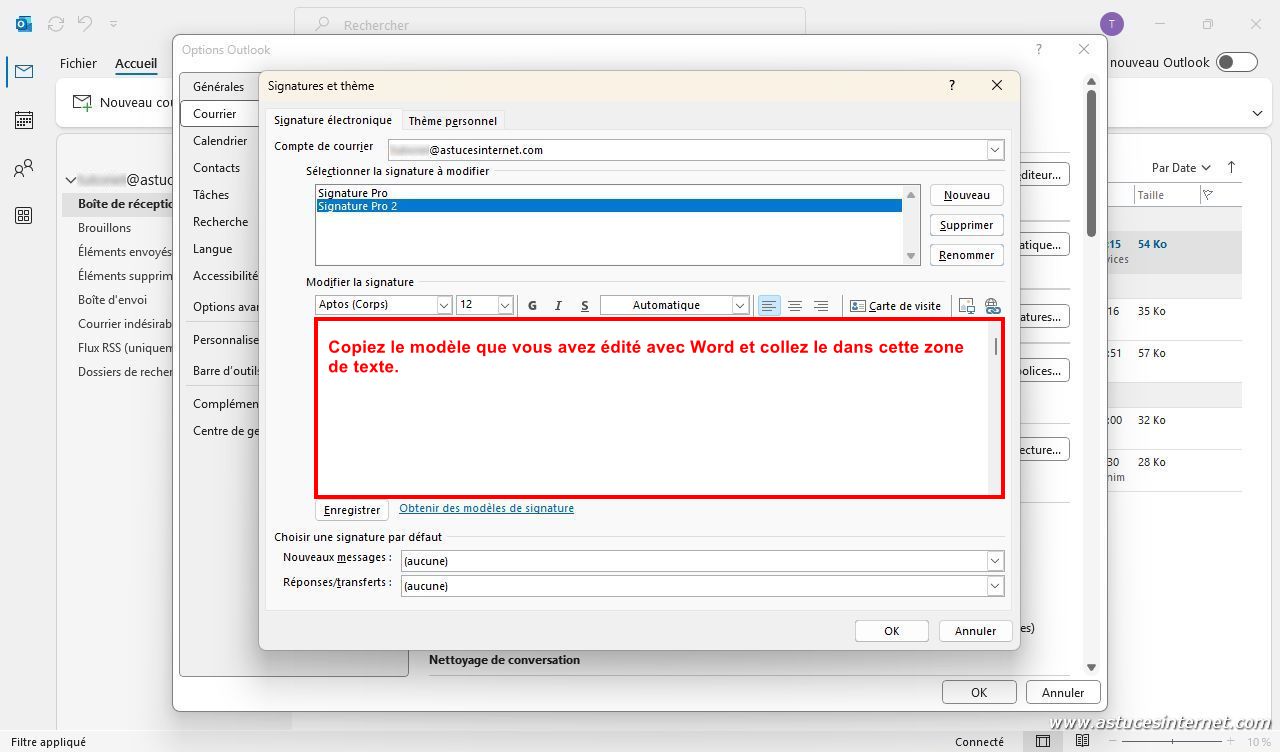
Task: Click the Carte de visite button
Action: (x=896, y=306)
